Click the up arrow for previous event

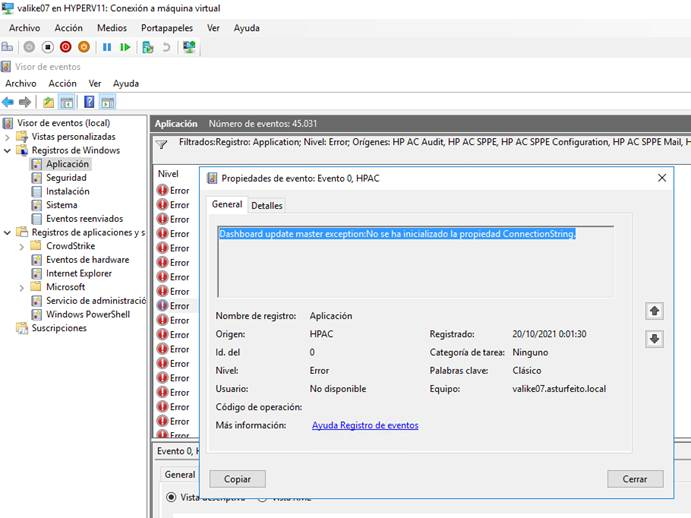(654, 311)
